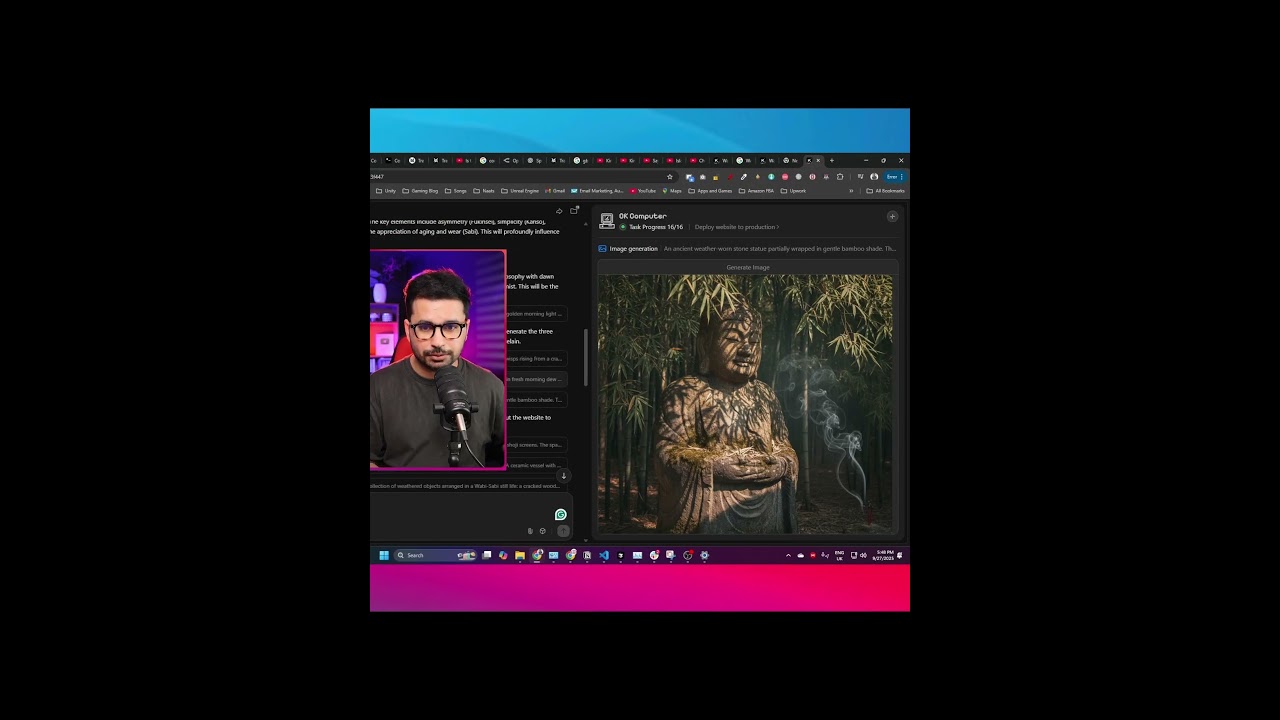Click the scroll-to-bottom arrow button in chat
Viewport: 1280px width, 720px height.
[x=563, y=476]
